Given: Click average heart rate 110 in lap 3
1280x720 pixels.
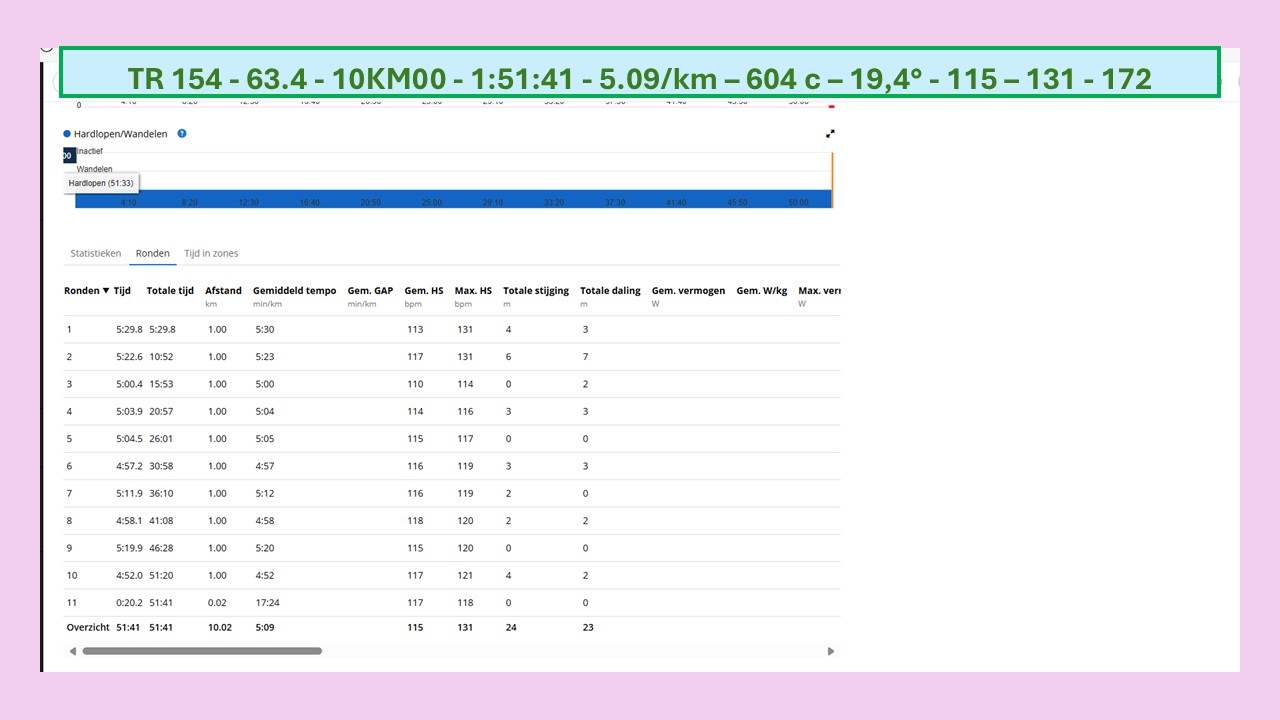Looking at the screenshot, I should [415, 384].
